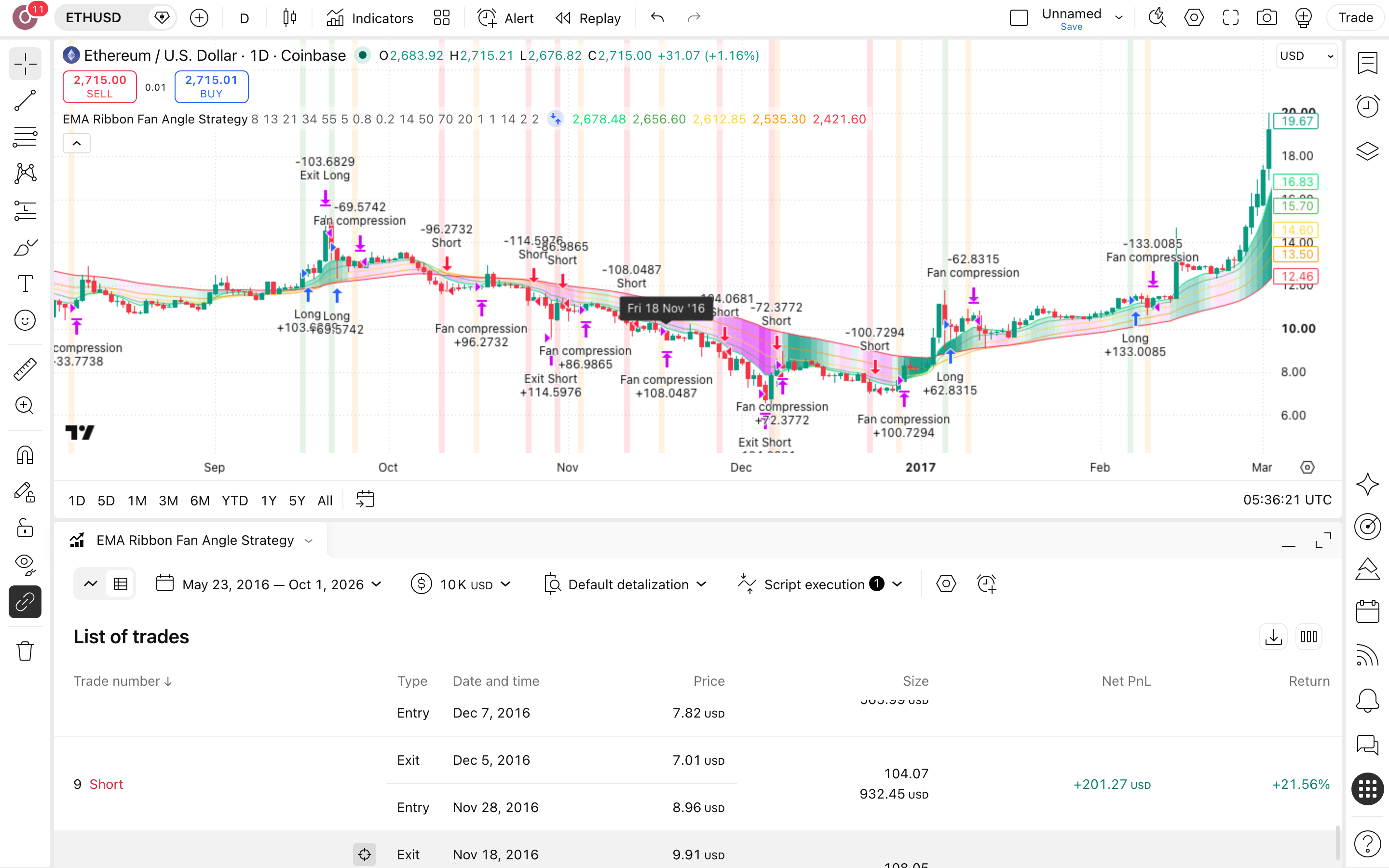Viewport: 1389px width, 868px height.
Task: Choose the brush drawing tool
Action: click(x=25, y=247)
